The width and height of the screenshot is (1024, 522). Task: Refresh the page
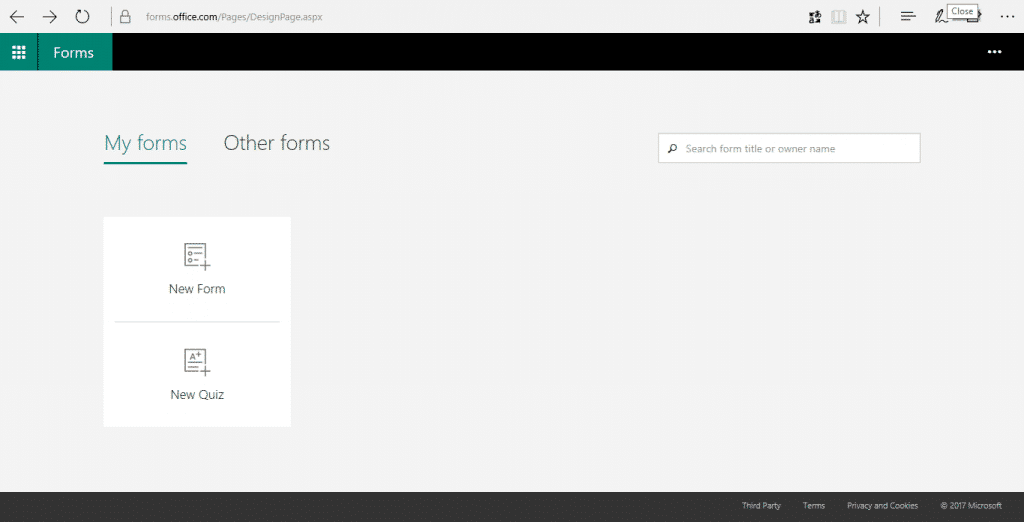click(x=83, y=17)
